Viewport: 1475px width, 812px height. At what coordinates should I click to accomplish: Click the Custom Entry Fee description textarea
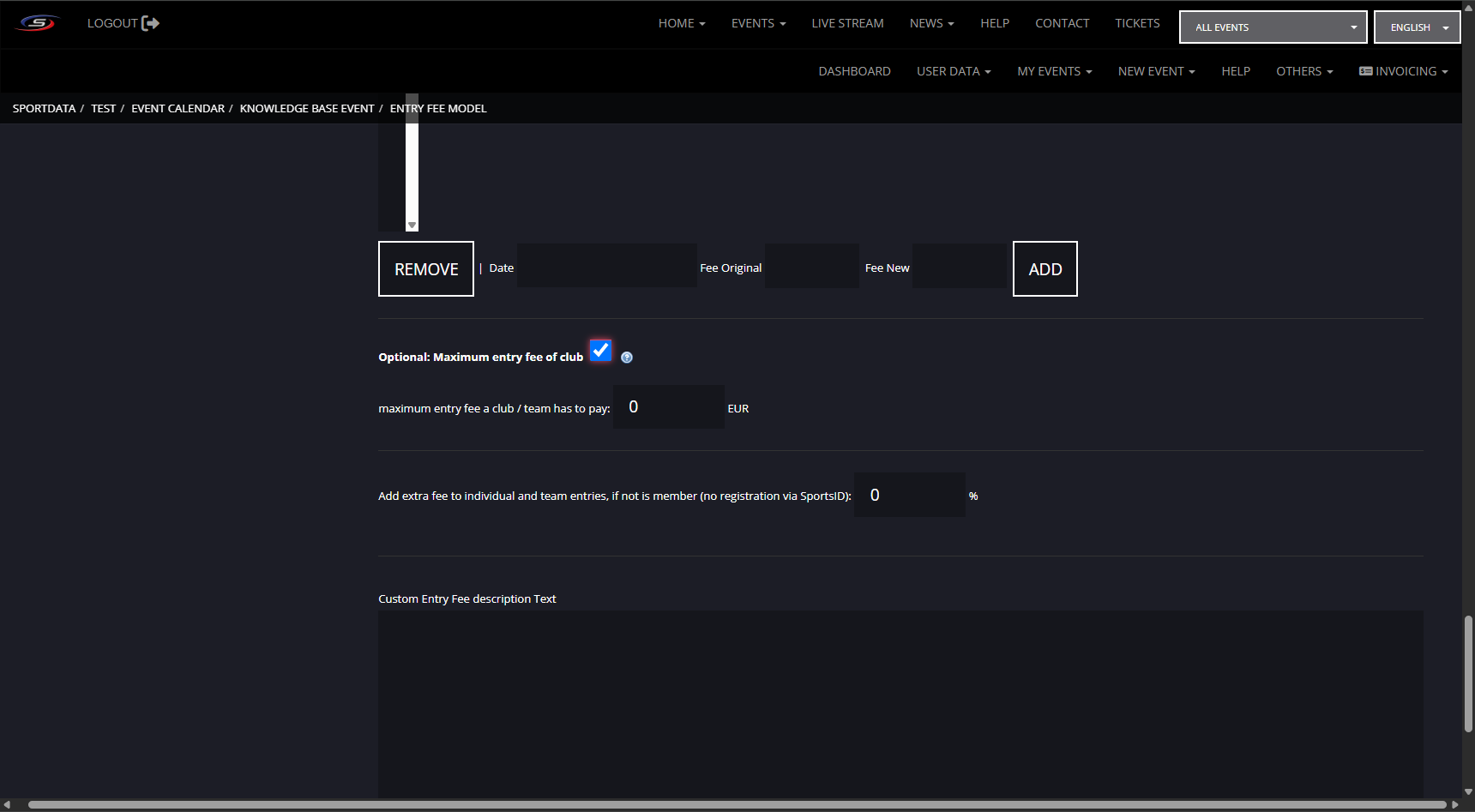coord(900,704)
